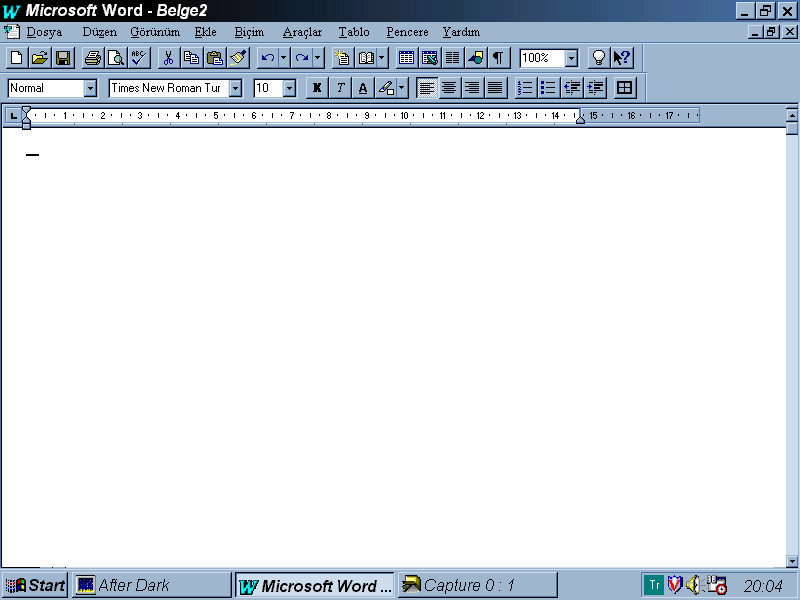The height and width of the screenshot is (600, 800).
Task: Redo the last undone action
Action: click(x=302, y=58)
